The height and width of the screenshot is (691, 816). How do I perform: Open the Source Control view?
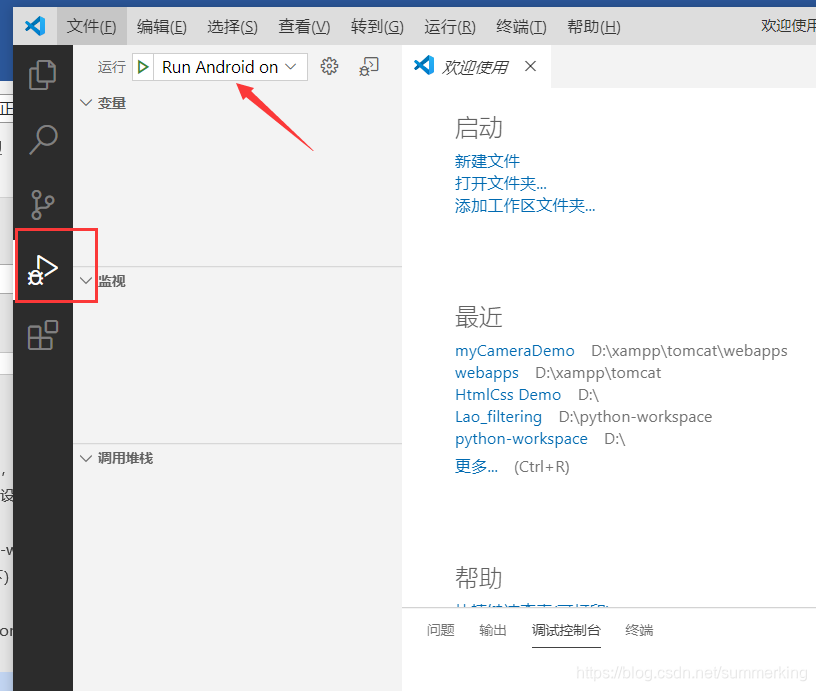[43, 204]
